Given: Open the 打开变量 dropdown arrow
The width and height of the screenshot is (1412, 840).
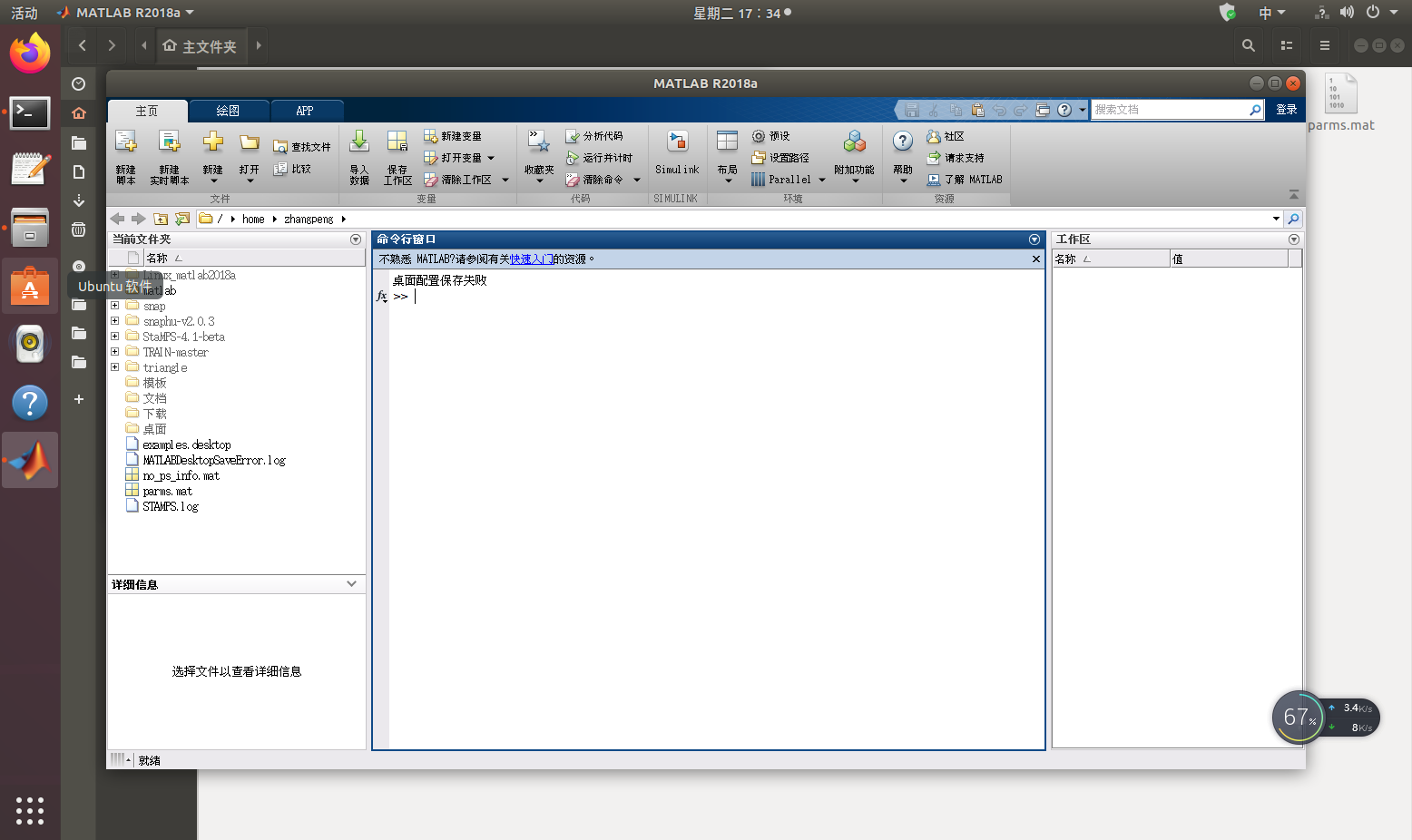Looking at the screenshot, I should pyautogui.click(x=491, y=158).
